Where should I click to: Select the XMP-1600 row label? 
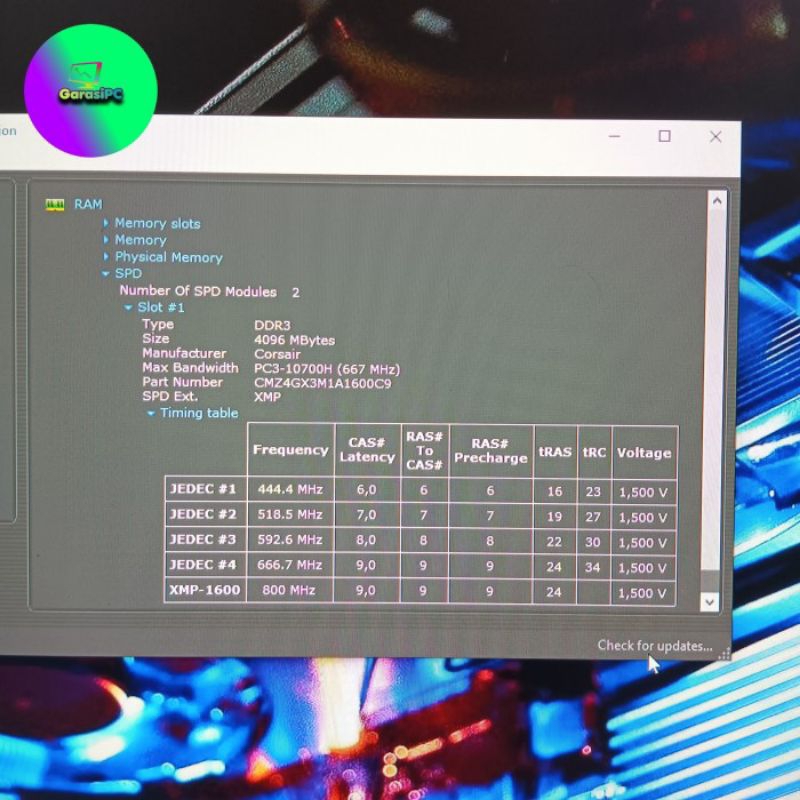coord(205,591)
